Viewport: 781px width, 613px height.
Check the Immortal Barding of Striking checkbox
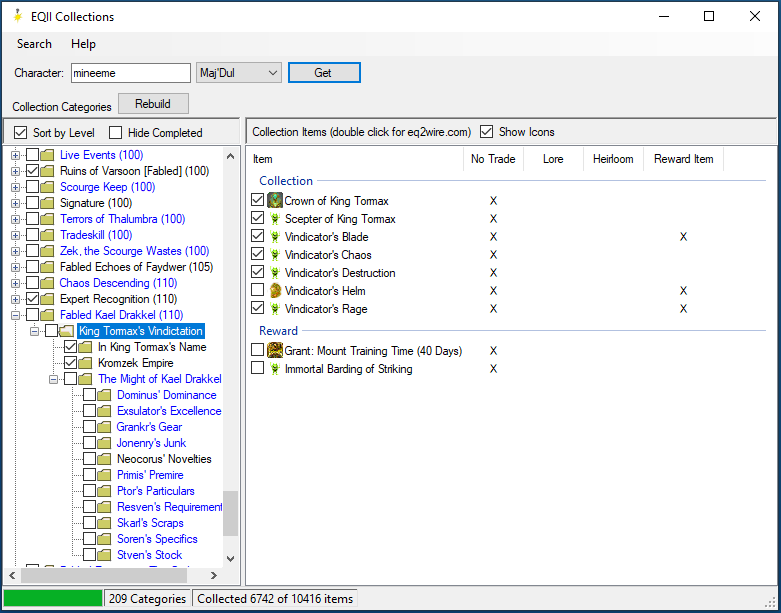(x=258, y=368)
